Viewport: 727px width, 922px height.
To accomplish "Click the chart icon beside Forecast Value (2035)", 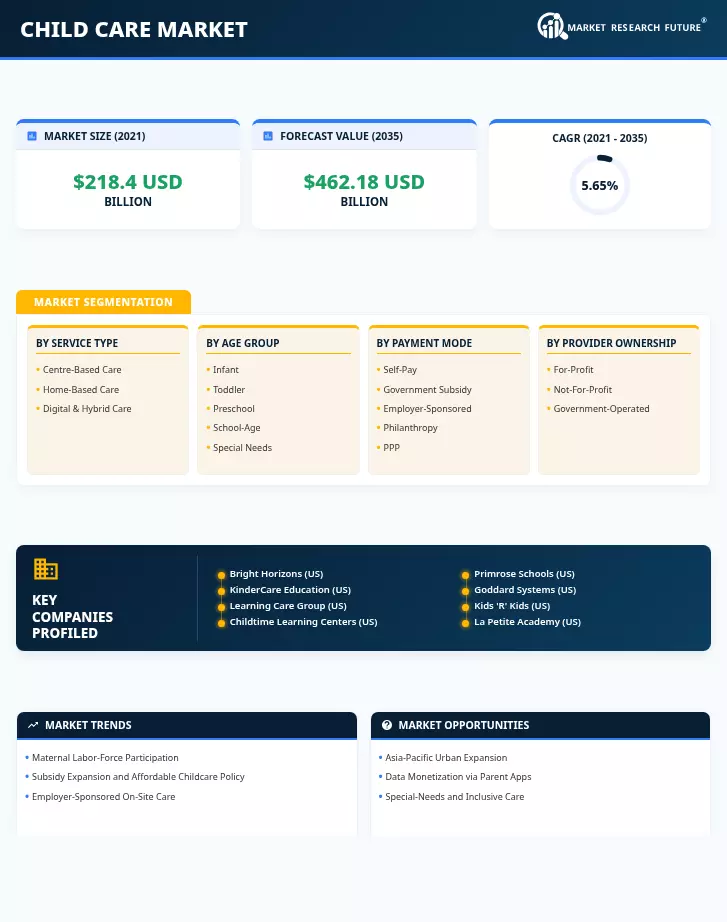I will click(268, 136).
